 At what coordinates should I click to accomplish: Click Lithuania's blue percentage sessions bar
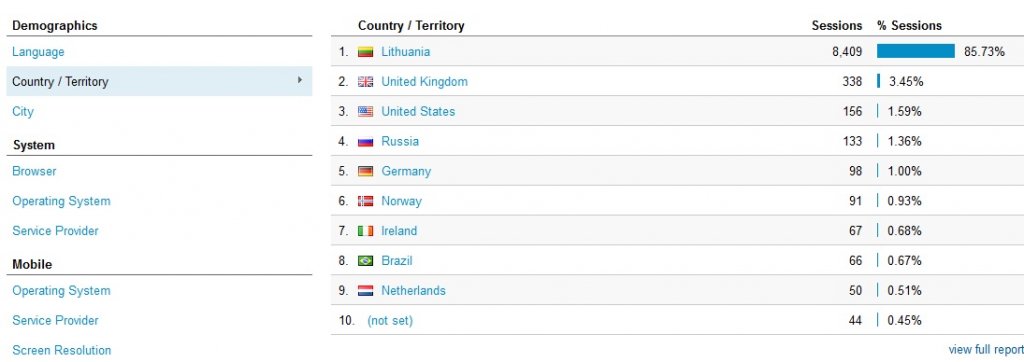(x=916, y=52)
